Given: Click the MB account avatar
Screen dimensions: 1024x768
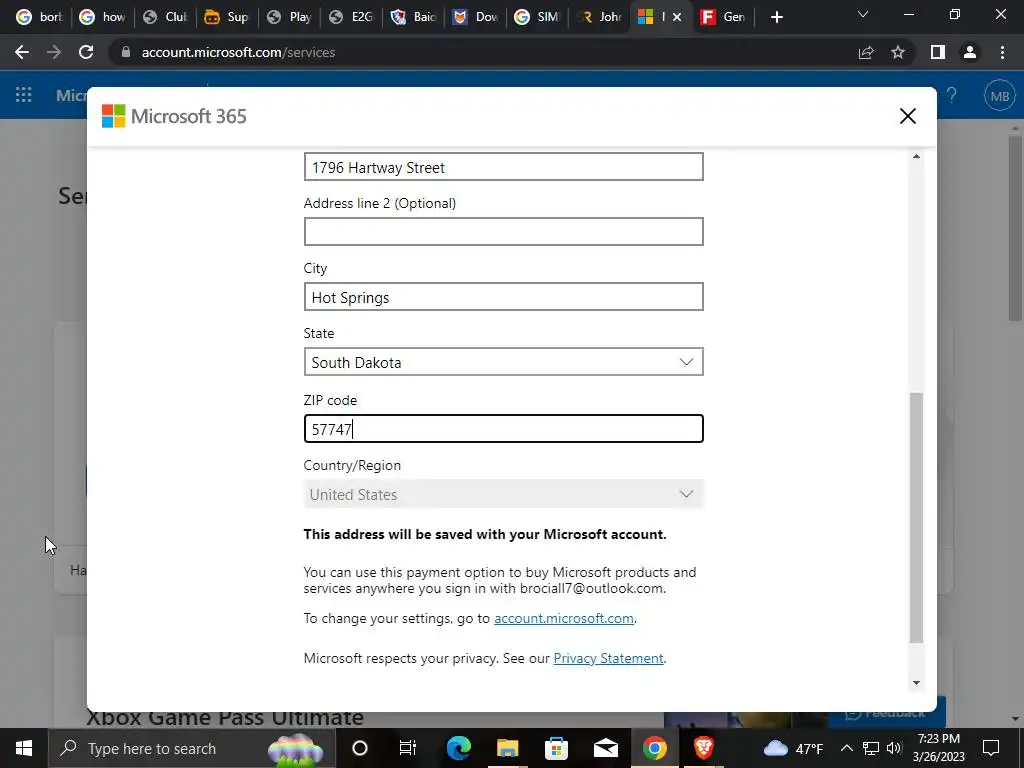Looking at the screenshot, I should pyautogui.click(x=1000, y=96).
